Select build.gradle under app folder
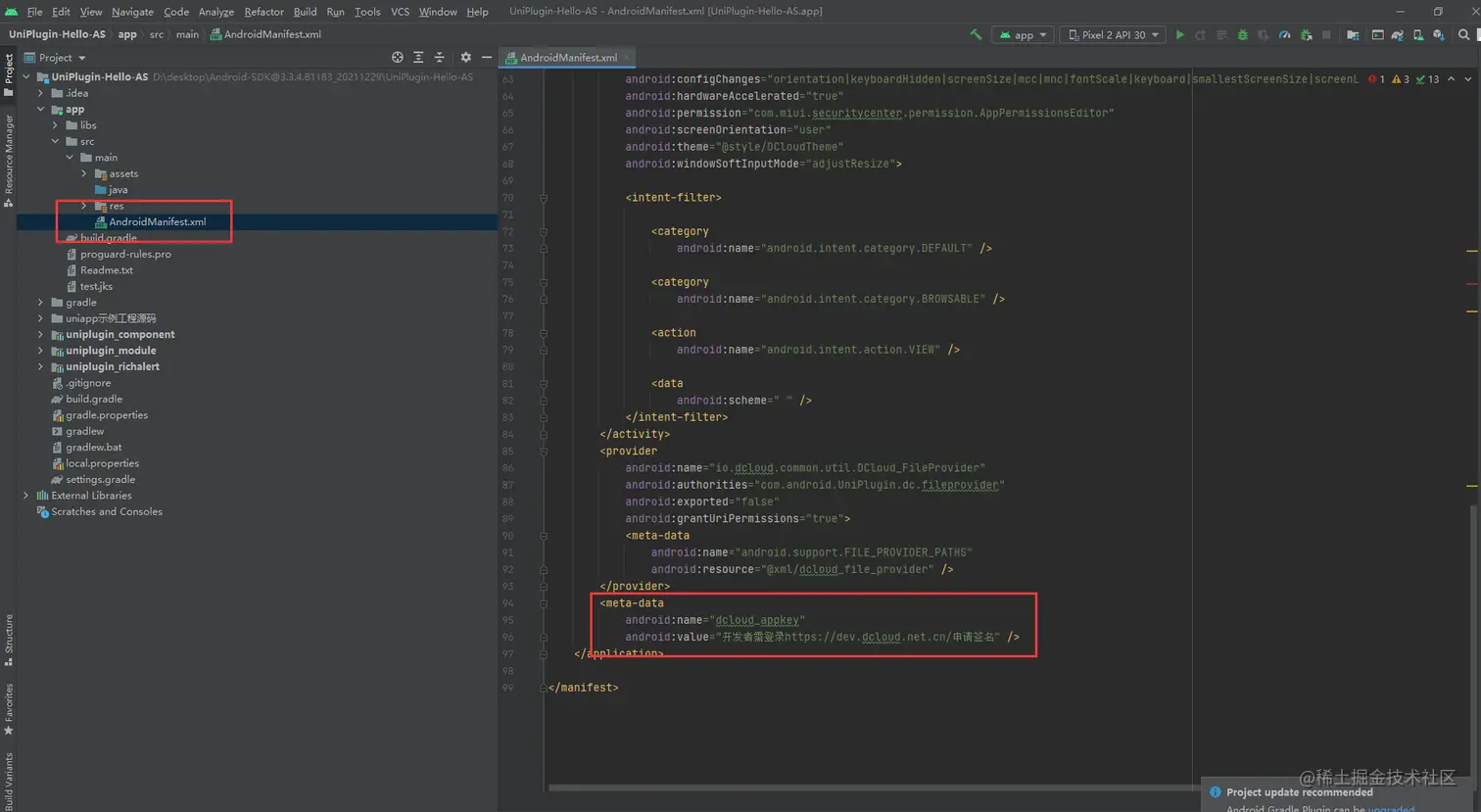This screenshot has height=812, width=1481. coord(108,238)
